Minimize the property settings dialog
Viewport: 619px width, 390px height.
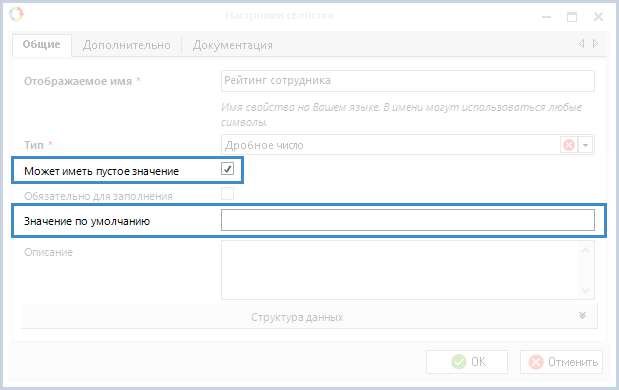[546, 17]
